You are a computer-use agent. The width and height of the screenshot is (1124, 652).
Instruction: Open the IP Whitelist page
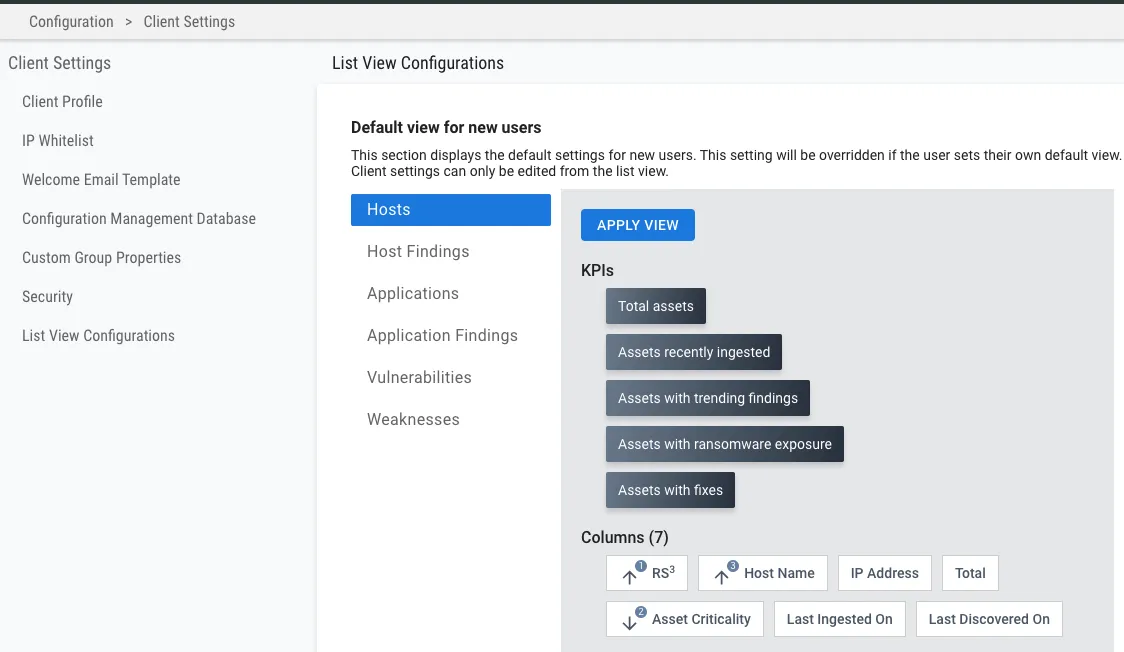pyautogui.click(x=58, y=140)
